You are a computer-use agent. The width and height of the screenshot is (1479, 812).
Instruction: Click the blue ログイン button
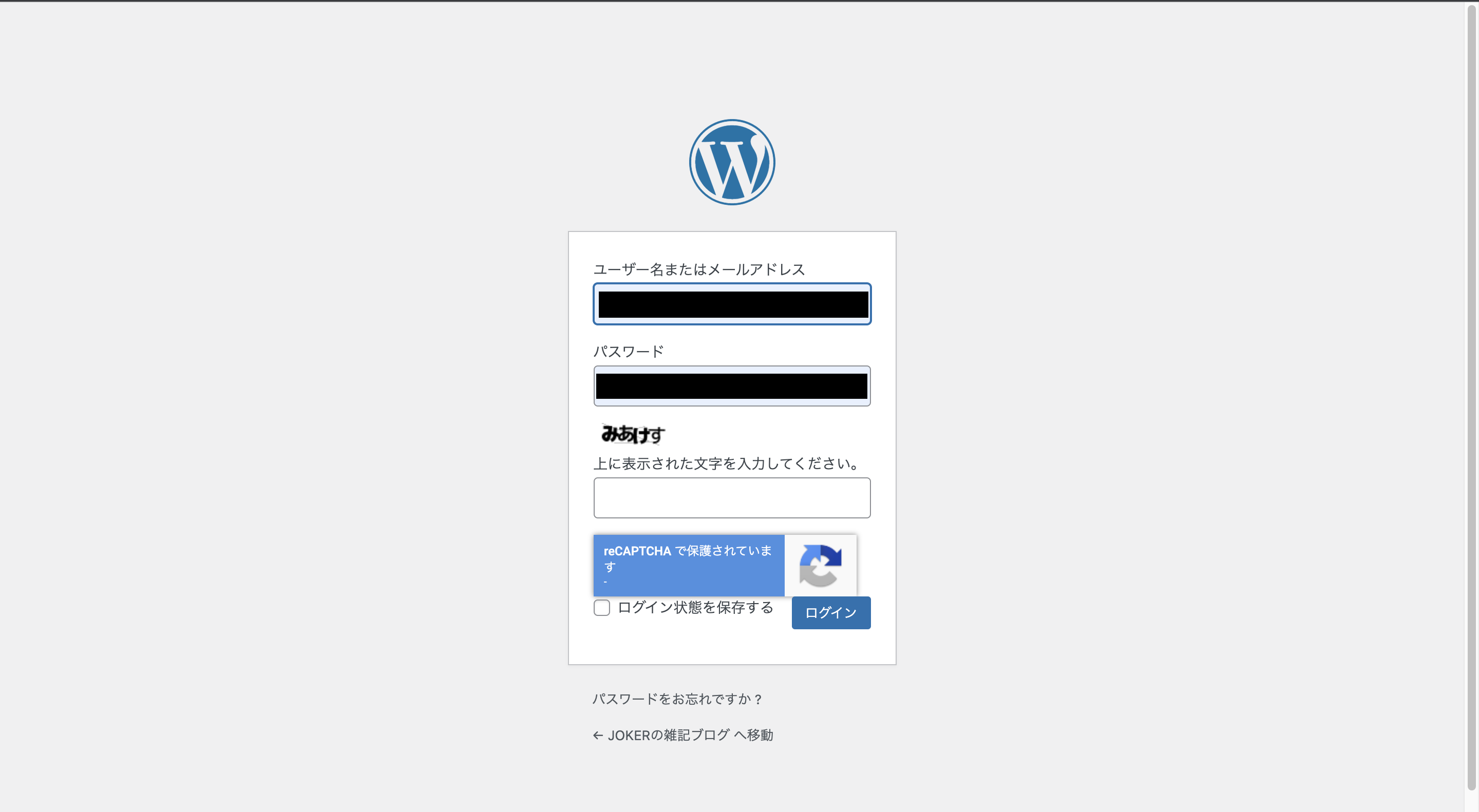831,613
